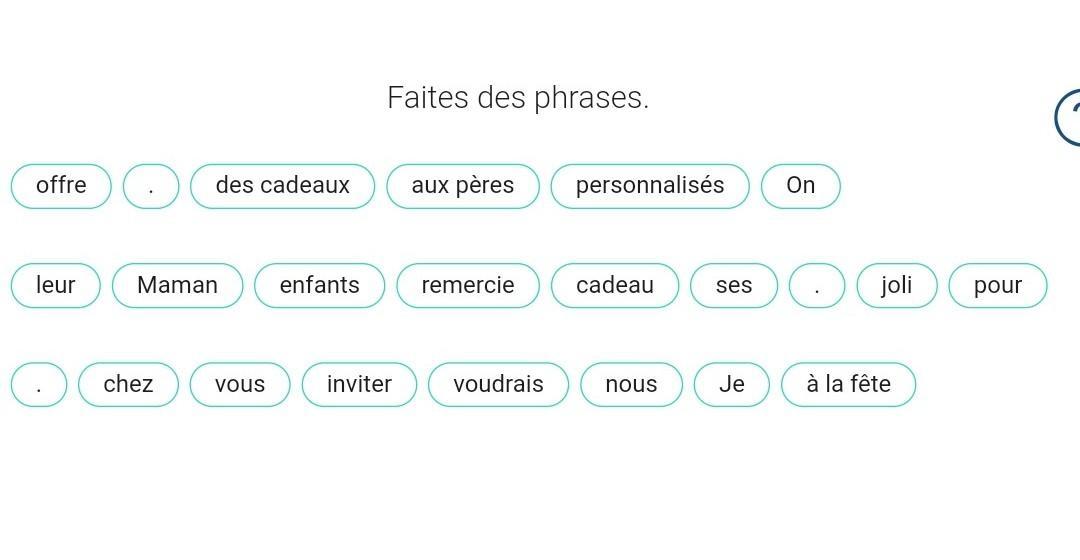
Task: Click the "leur" word chip
Action: click(x=56, y=285)
